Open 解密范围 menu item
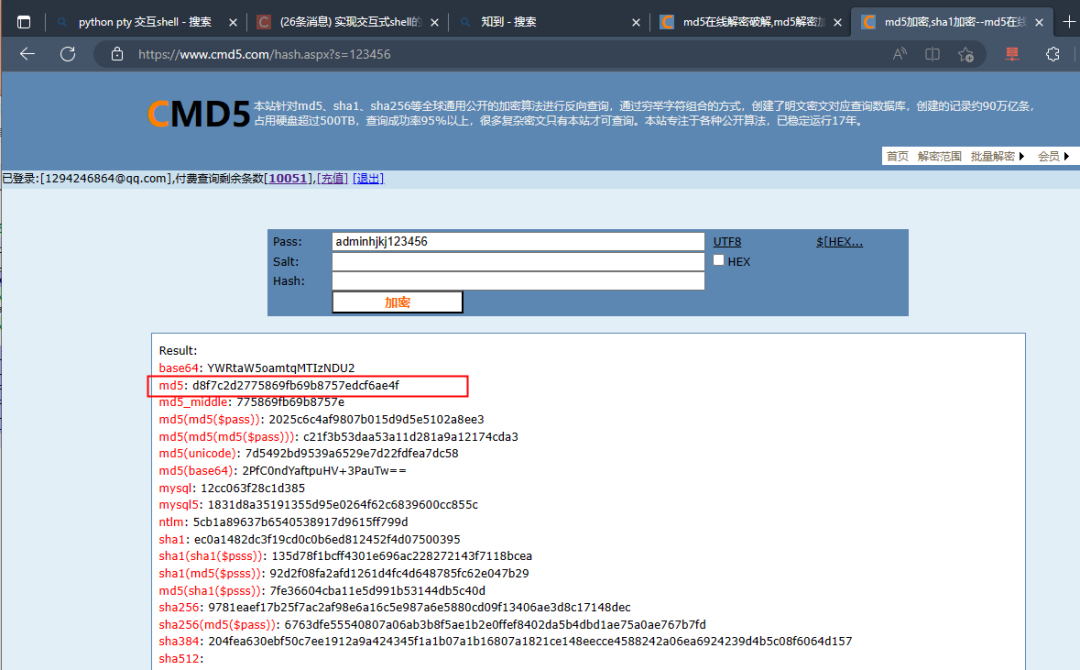Screen dimensions: 1080x670 coord(939,156)
